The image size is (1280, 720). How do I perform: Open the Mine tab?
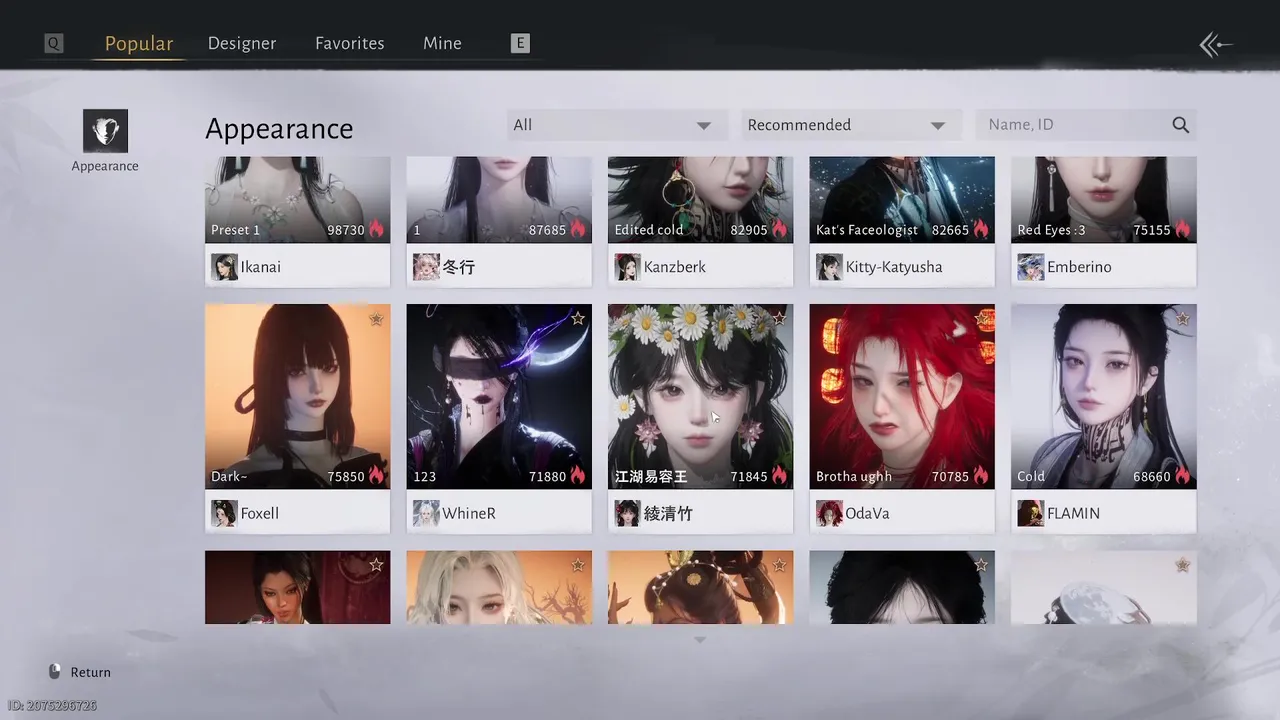click(x=442, y=43)
